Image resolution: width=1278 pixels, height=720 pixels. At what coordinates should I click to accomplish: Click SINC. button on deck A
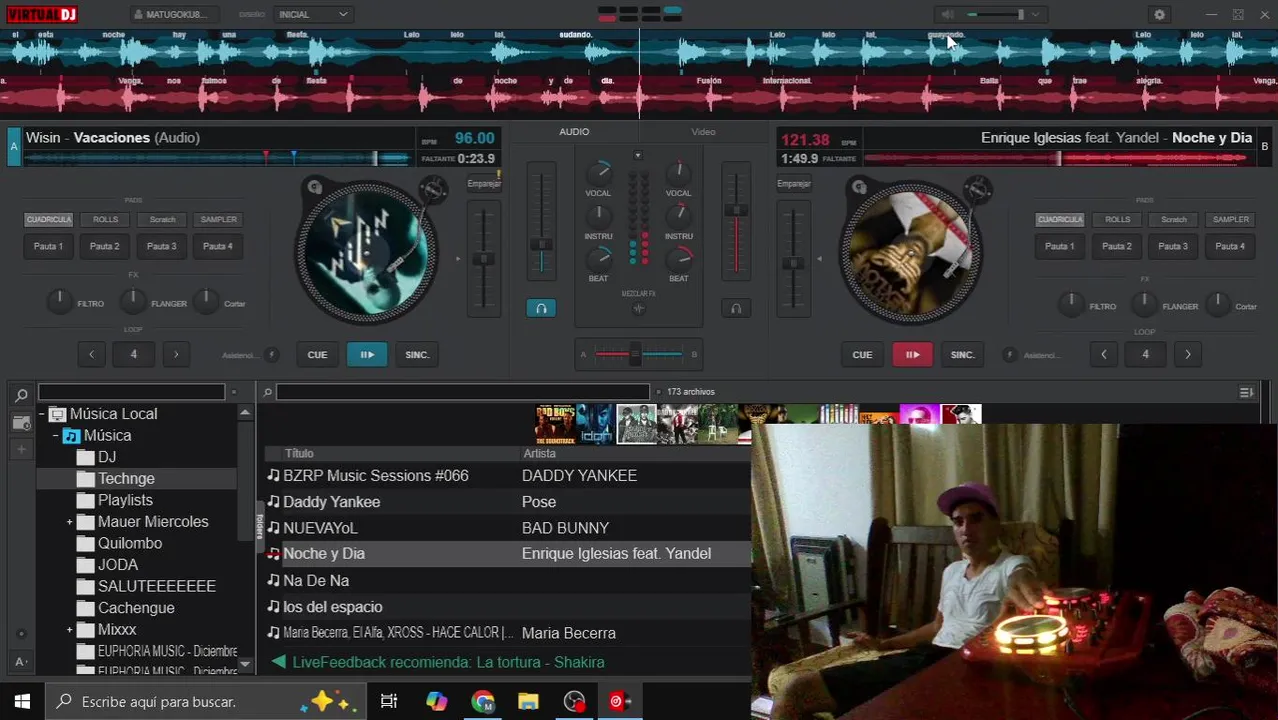pyautogui.click(x=417, y=354)
